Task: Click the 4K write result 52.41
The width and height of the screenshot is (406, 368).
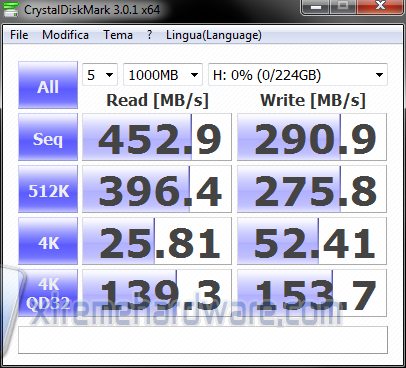Action: 312,241
